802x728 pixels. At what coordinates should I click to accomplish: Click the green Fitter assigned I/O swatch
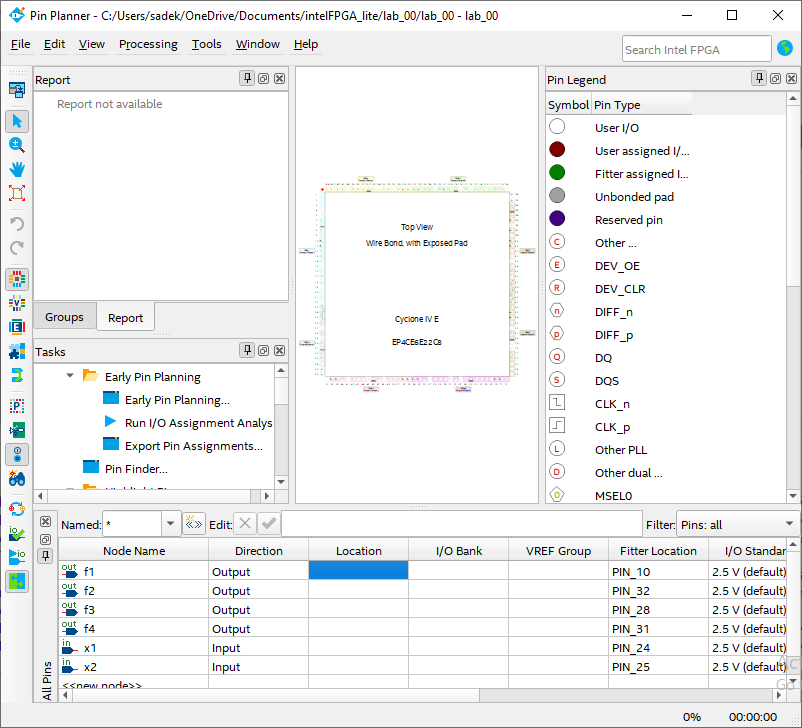(557, 173)
